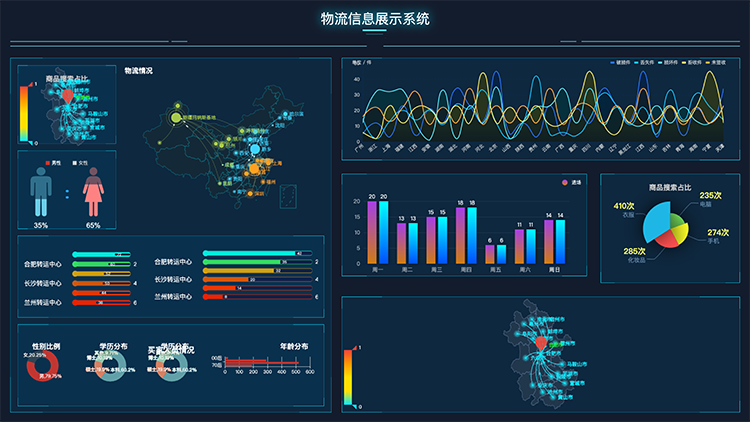Click the big blue 410次 衣服 pie slice

click(x=656, y=222)
